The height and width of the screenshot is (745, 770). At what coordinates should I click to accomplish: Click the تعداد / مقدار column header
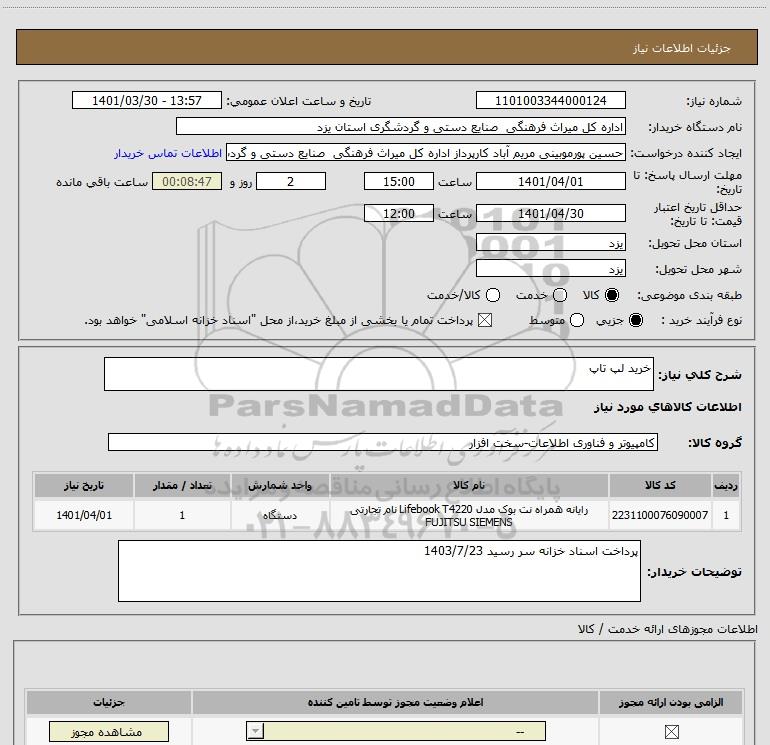click(x=182, y=485)
